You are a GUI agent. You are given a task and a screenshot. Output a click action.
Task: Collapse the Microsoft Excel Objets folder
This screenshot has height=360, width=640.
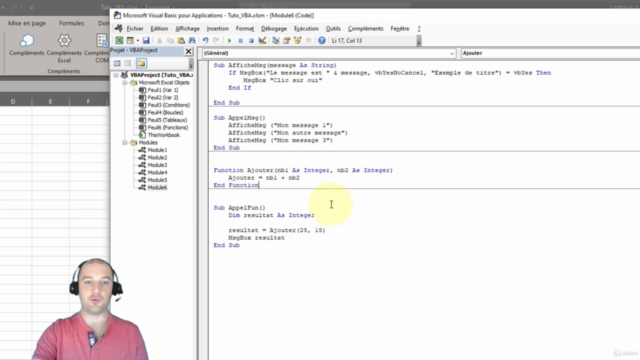point(125,82)
